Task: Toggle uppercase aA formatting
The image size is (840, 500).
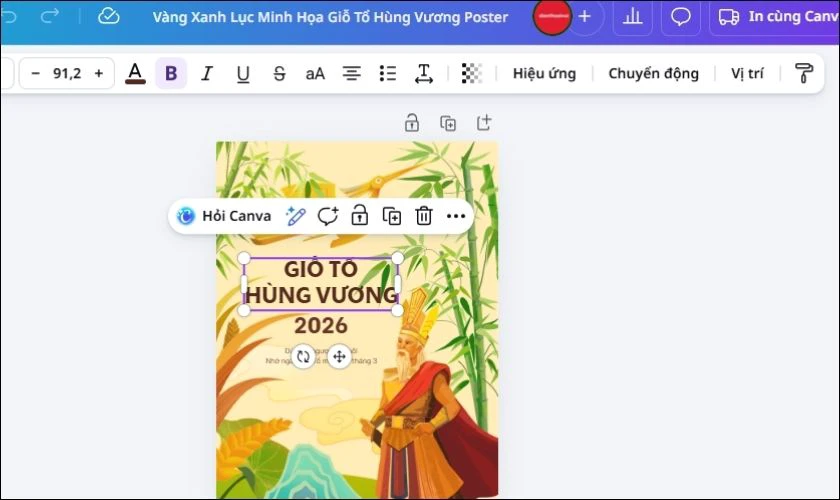Action: point(315,73)
